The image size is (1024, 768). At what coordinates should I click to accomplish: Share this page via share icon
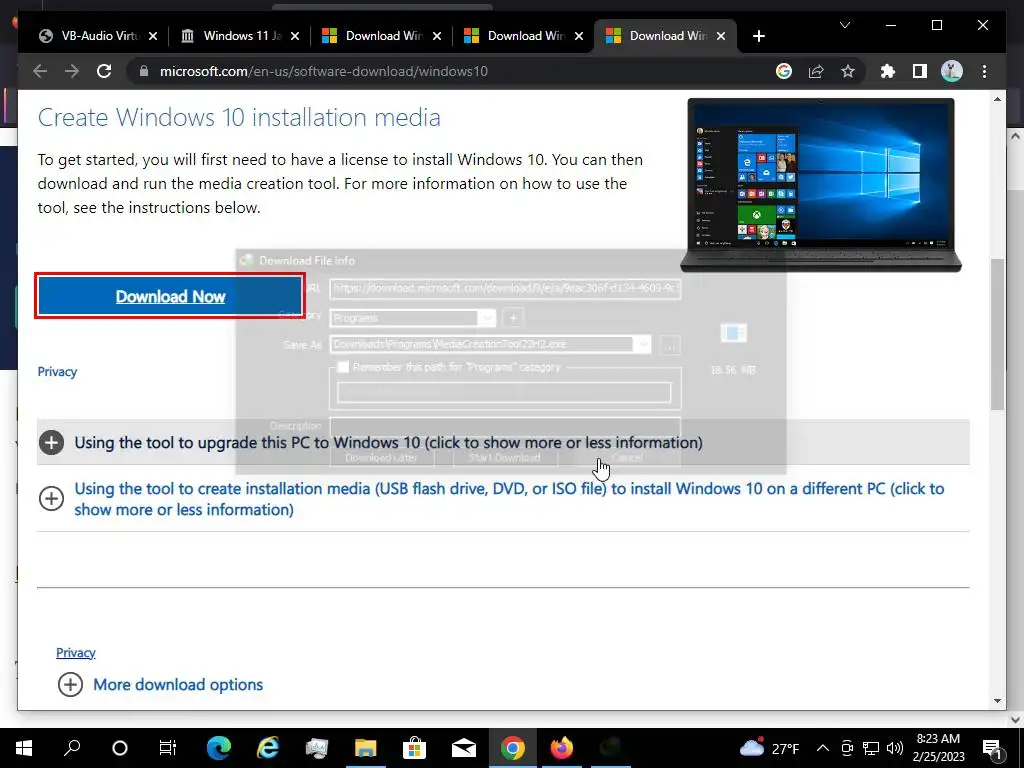click(816, 71)
